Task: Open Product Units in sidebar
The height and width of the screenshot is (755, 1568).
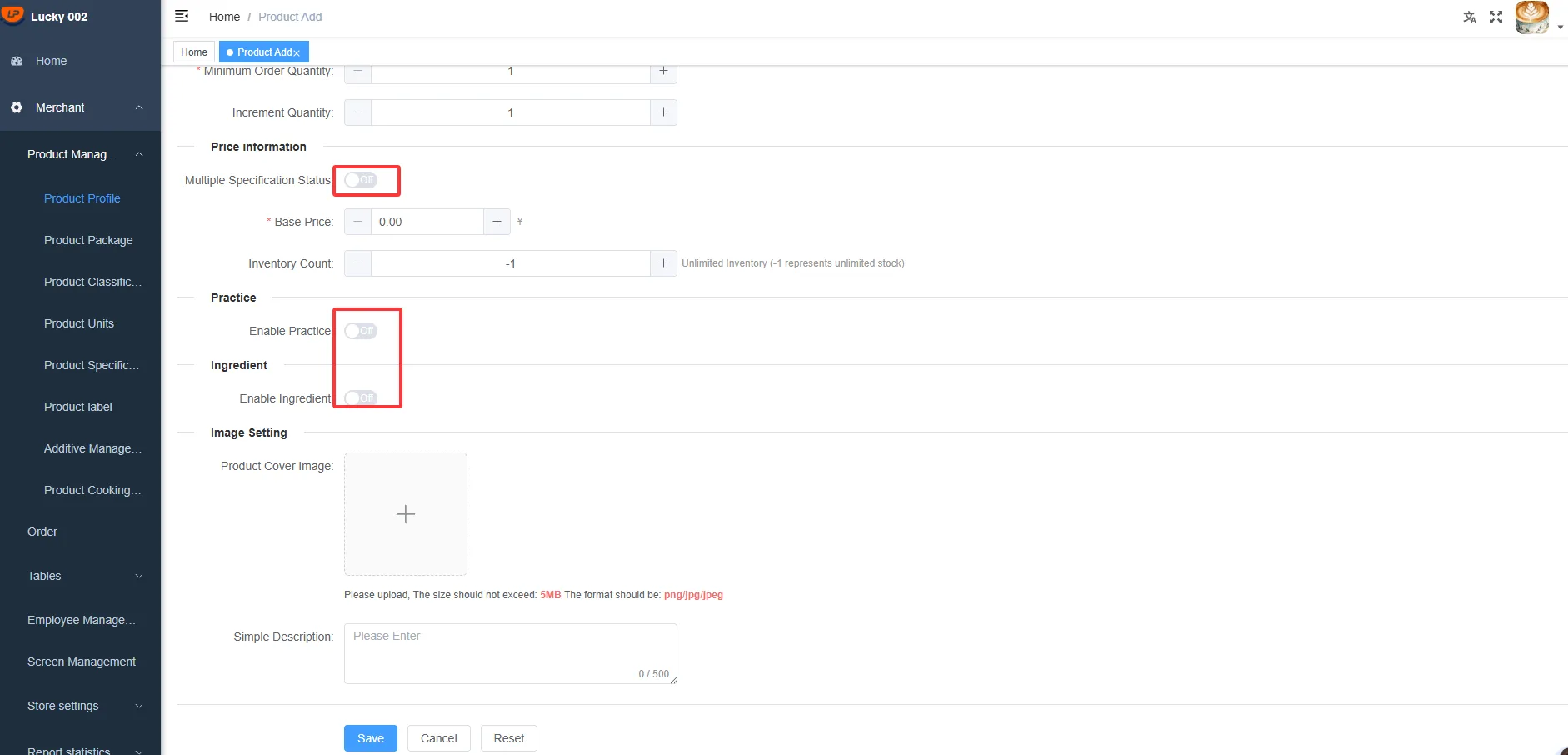Action: click(79, 323)
